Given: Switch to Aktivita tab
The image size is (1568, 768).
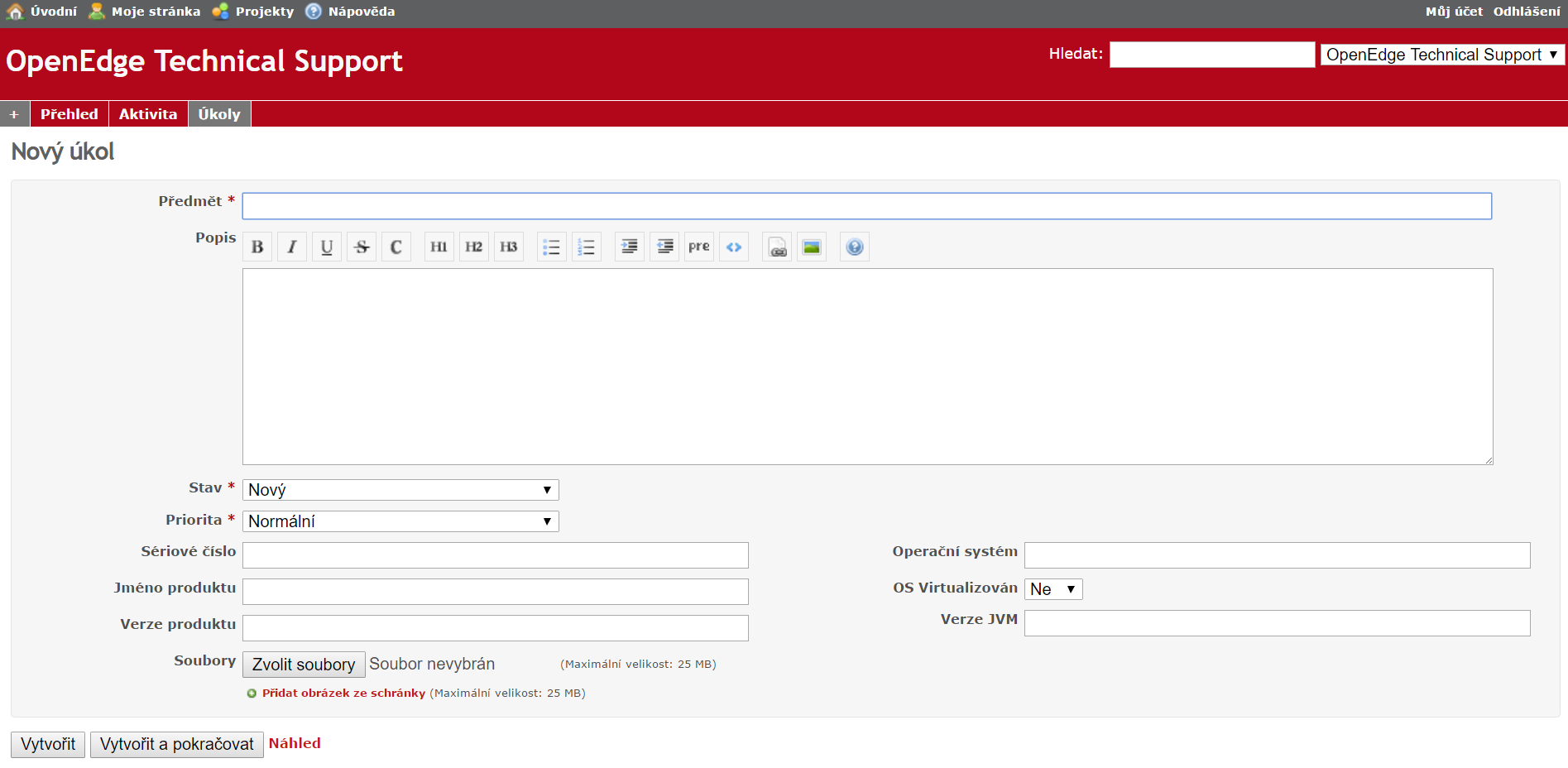Looking at the screenshot, I should click(x=148, y=114).
